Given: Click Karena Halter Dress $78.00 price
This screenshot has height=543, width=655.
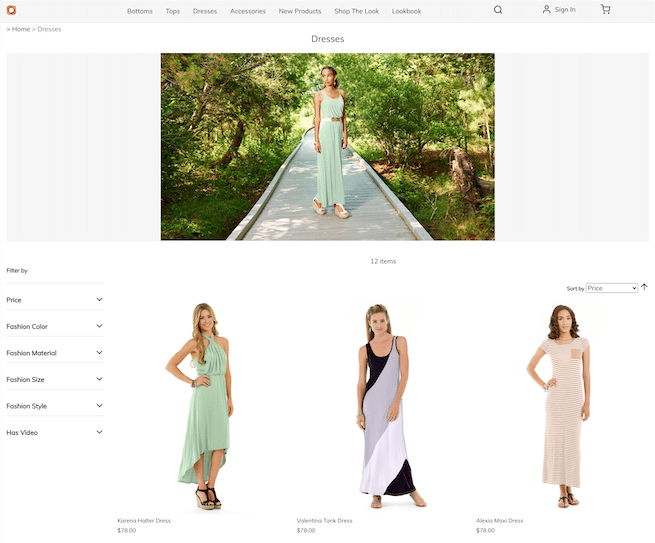Looking at the screenshot, I should tap(127, 530).
